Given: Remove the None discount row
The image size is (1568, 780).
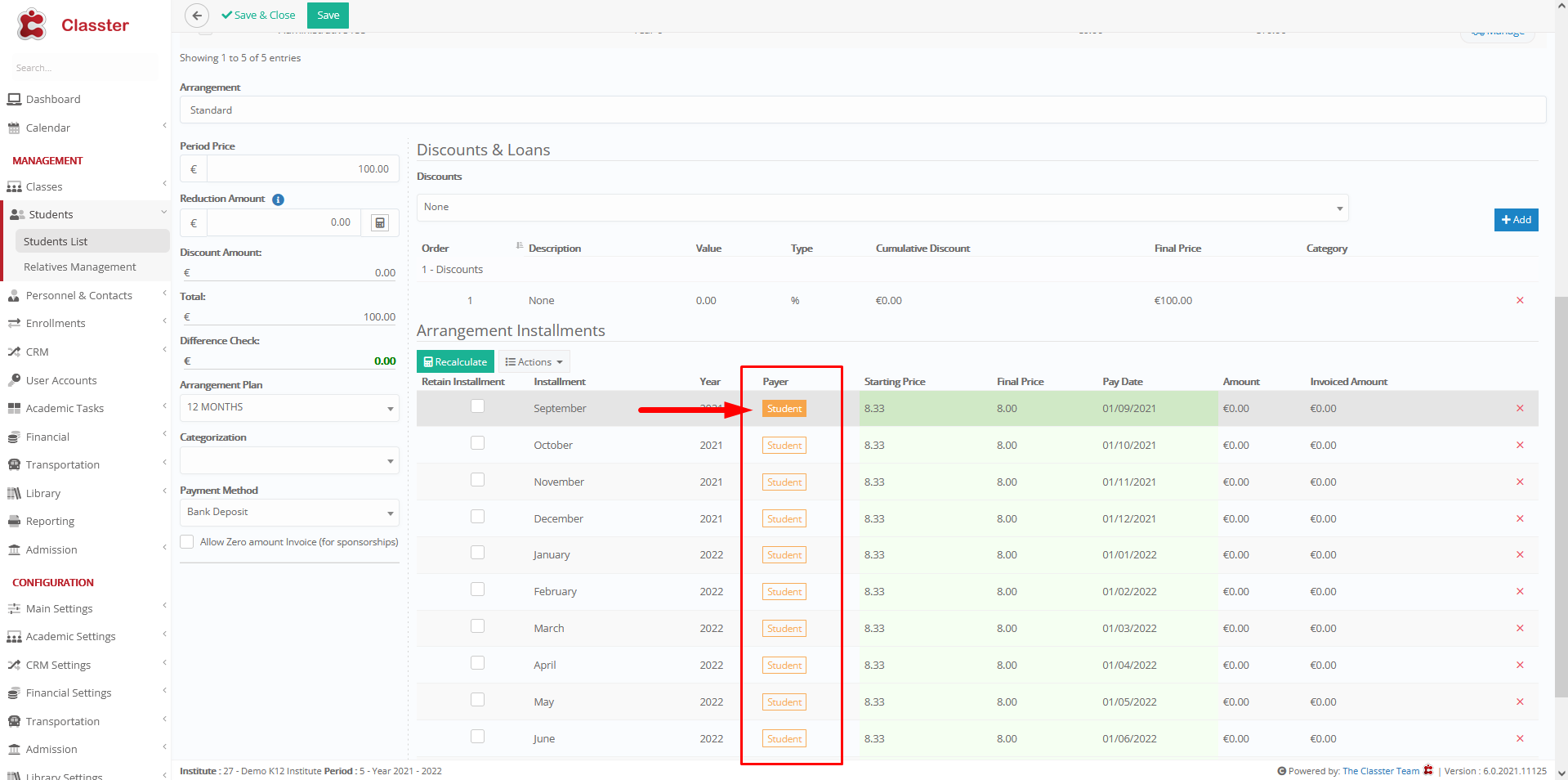Looking at the screenshot, I should tap(1520, 300).
